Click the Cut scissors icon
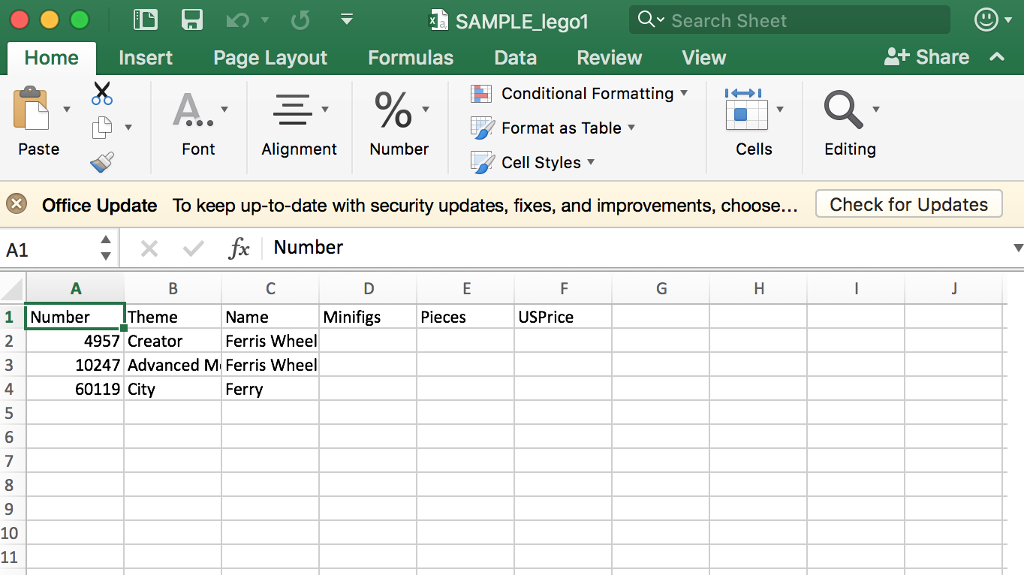Image resolution: width=1024 pixels, height=575 pixels. 102,93
